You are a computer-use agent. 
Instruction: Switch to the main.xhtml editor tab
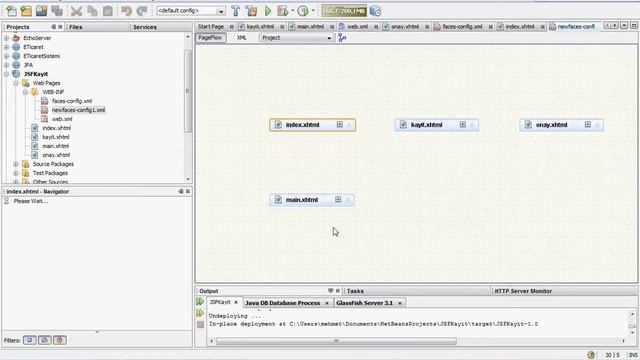coord(310,27)
